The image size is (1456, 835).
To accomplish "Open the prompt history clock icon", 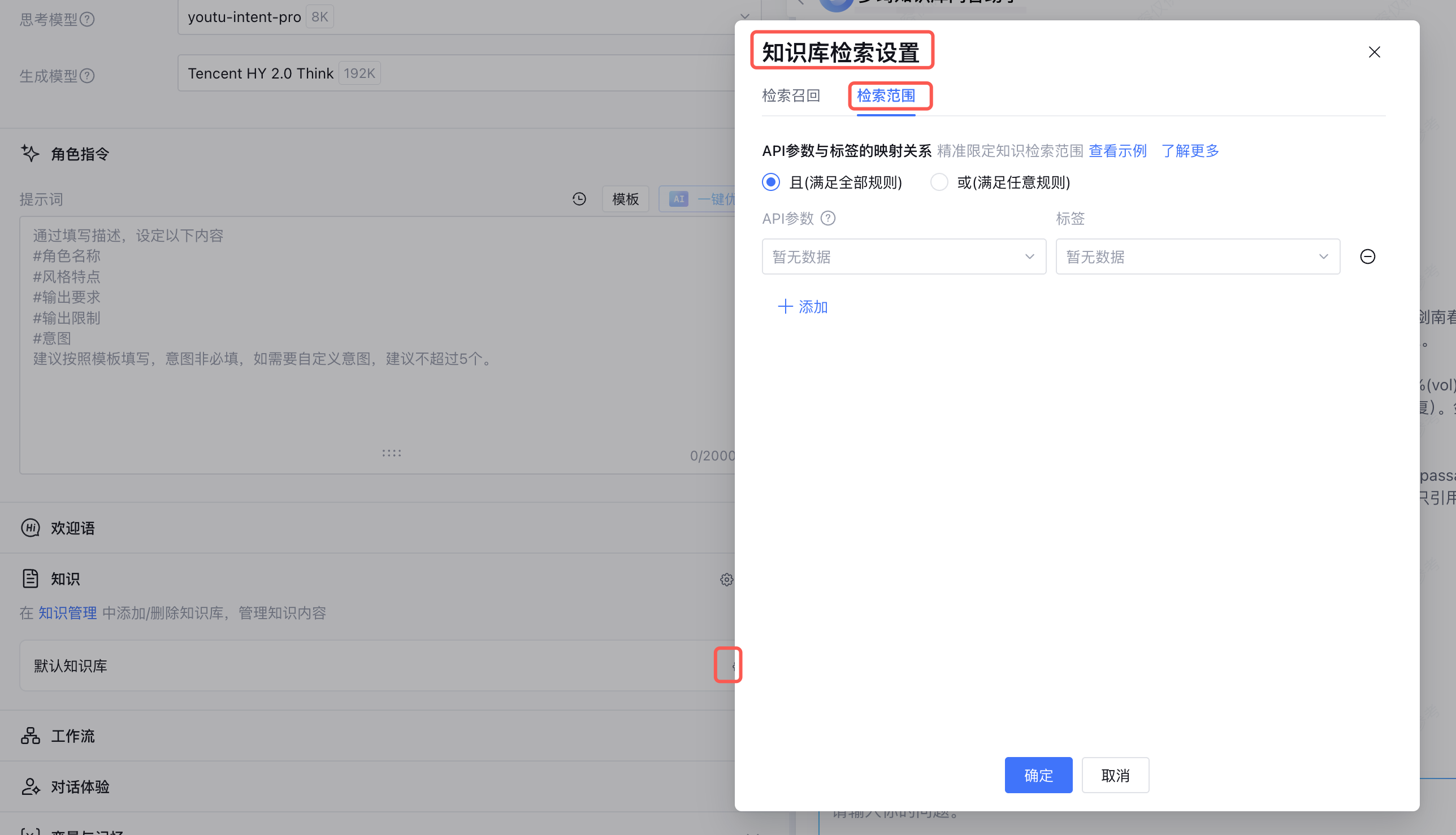I will [579, 199].
